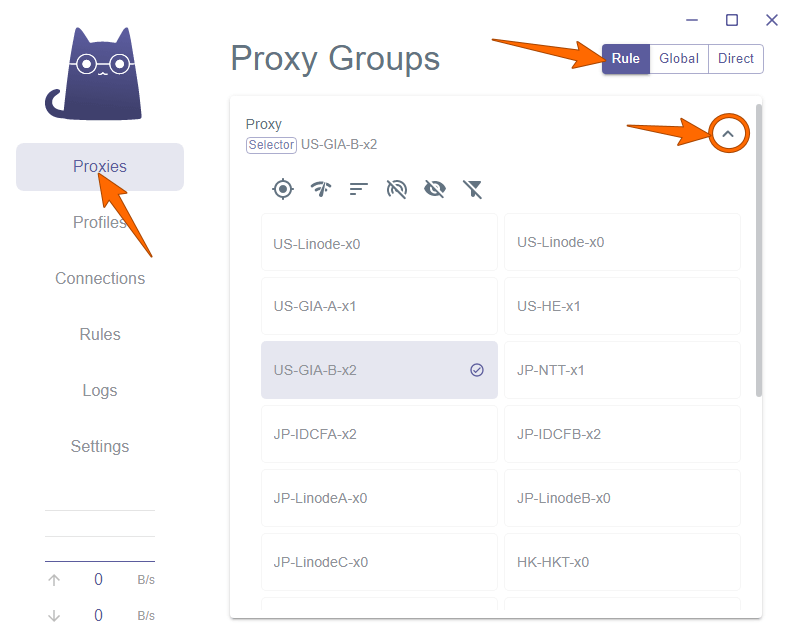The image size is (800, 636).
Task: Click the Proxy group header title
Action: [264, 124]
